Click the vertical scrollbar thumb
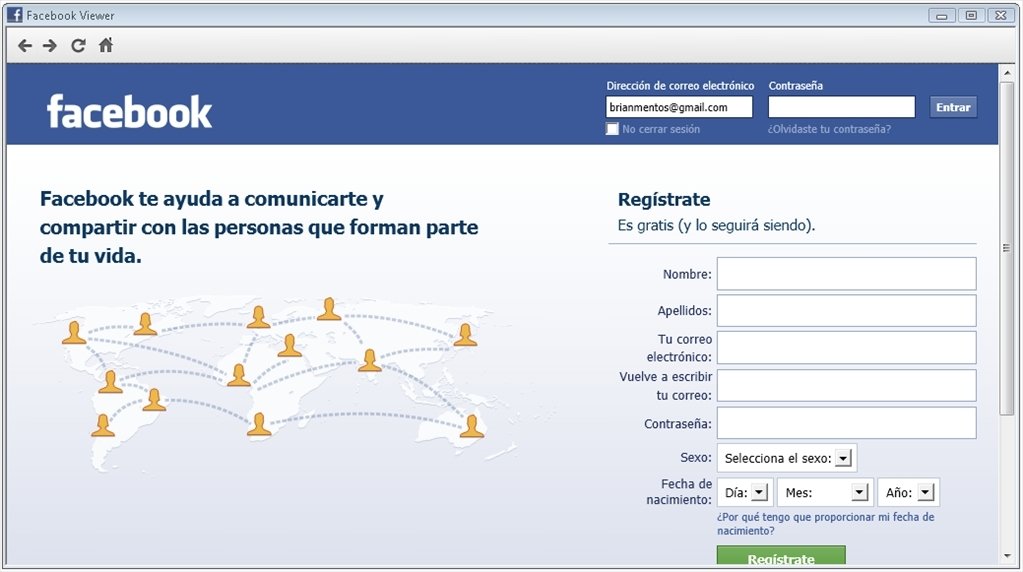 [x=1007, y=248]
